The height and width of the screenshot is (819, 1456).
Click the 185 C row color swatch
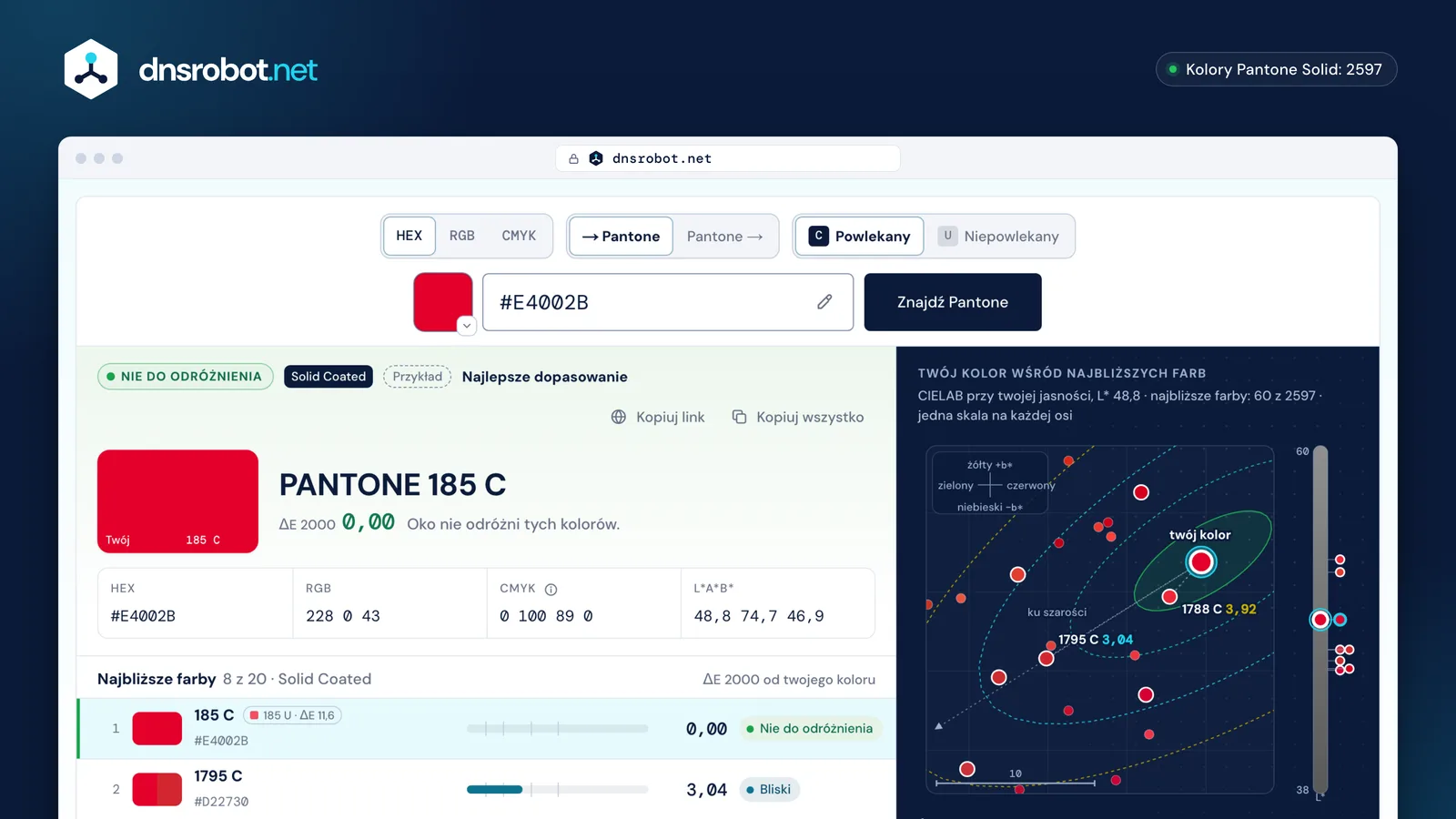[157, 729]
